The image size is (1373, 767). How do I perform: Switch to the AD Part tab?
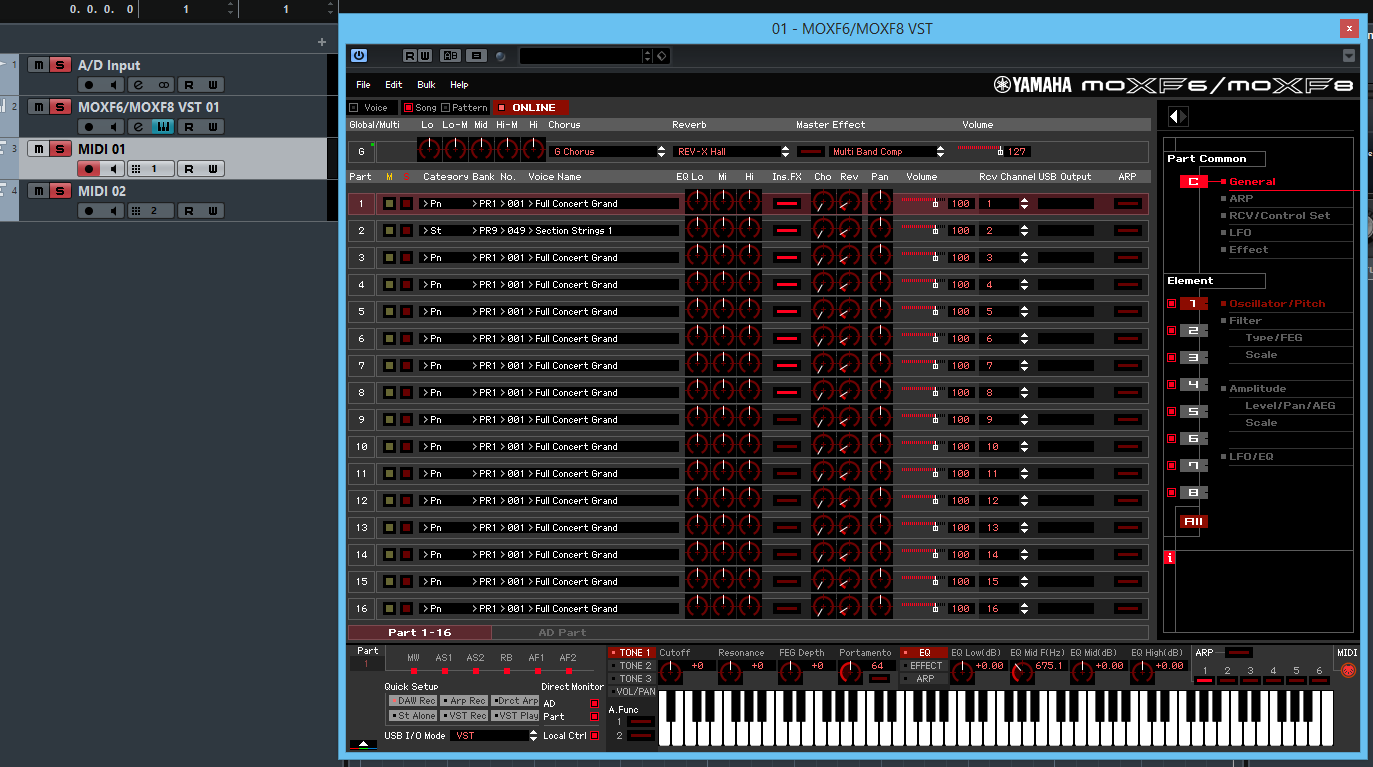[x=562, y=632]
